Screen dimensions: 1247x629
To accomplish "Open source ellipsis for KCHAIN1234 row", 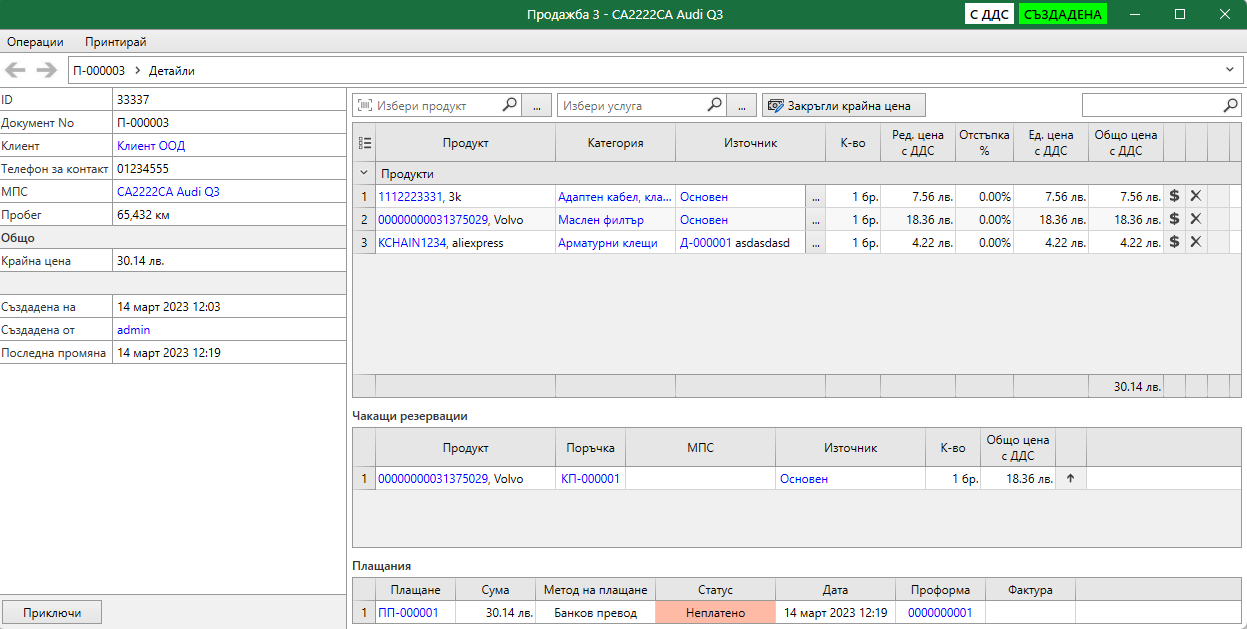I will [815, 242].
